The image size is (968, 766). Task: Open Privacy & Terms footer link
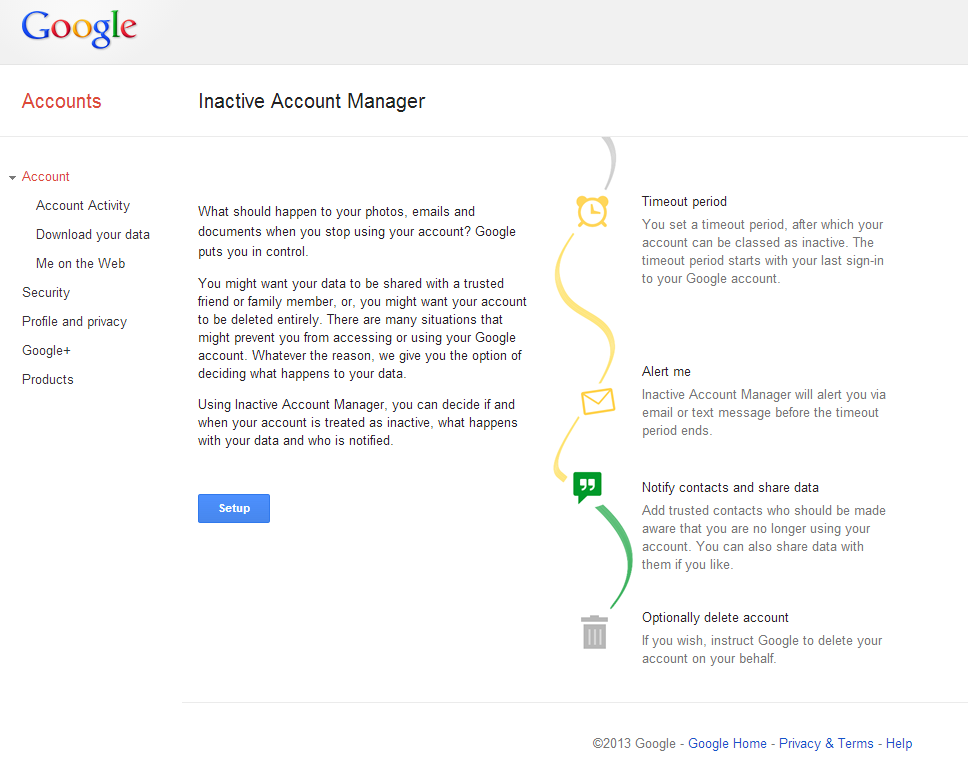point(826,743)
